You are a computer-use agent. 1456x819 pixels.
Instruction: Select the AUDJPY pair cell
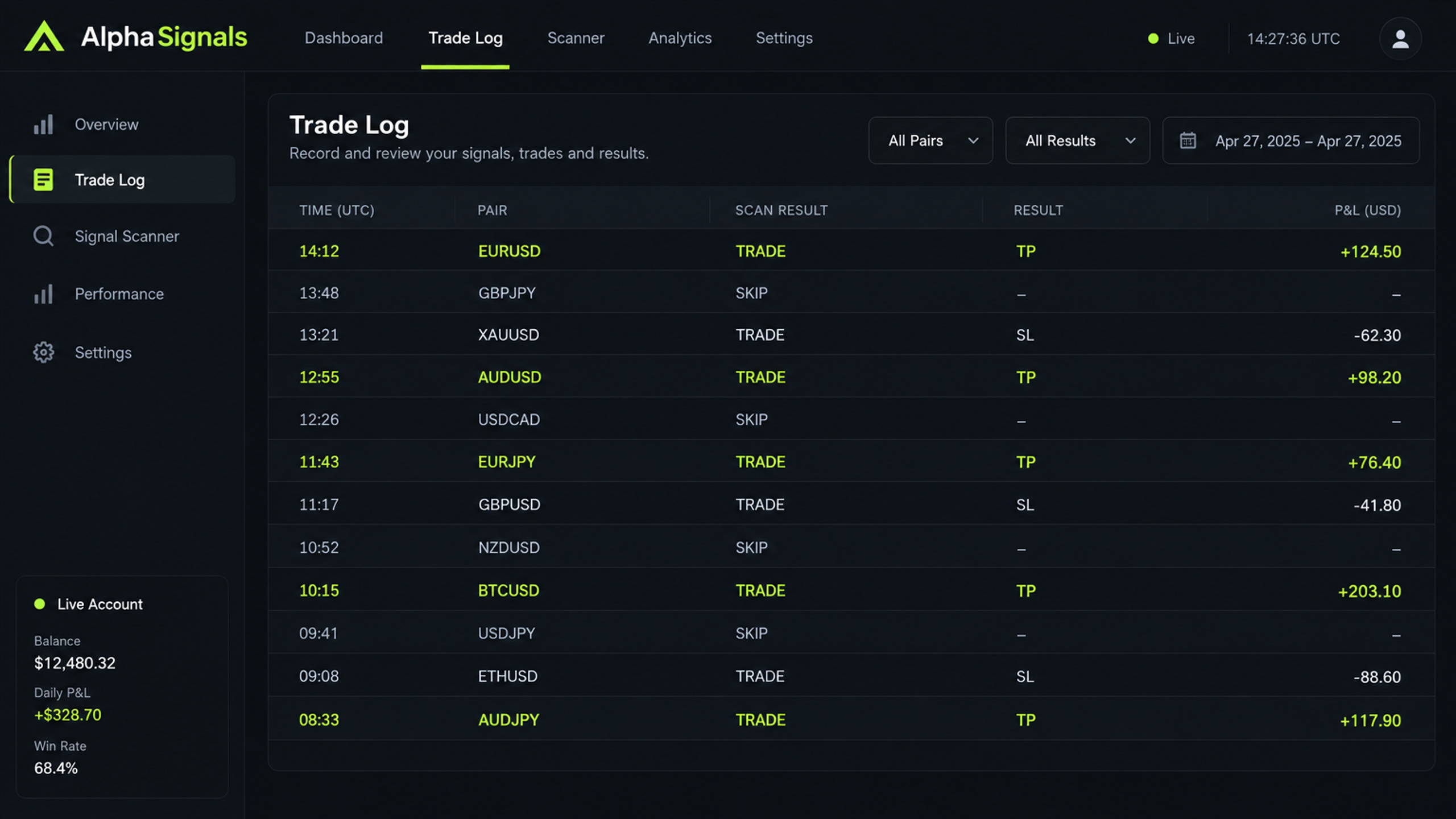coord(508,720)
